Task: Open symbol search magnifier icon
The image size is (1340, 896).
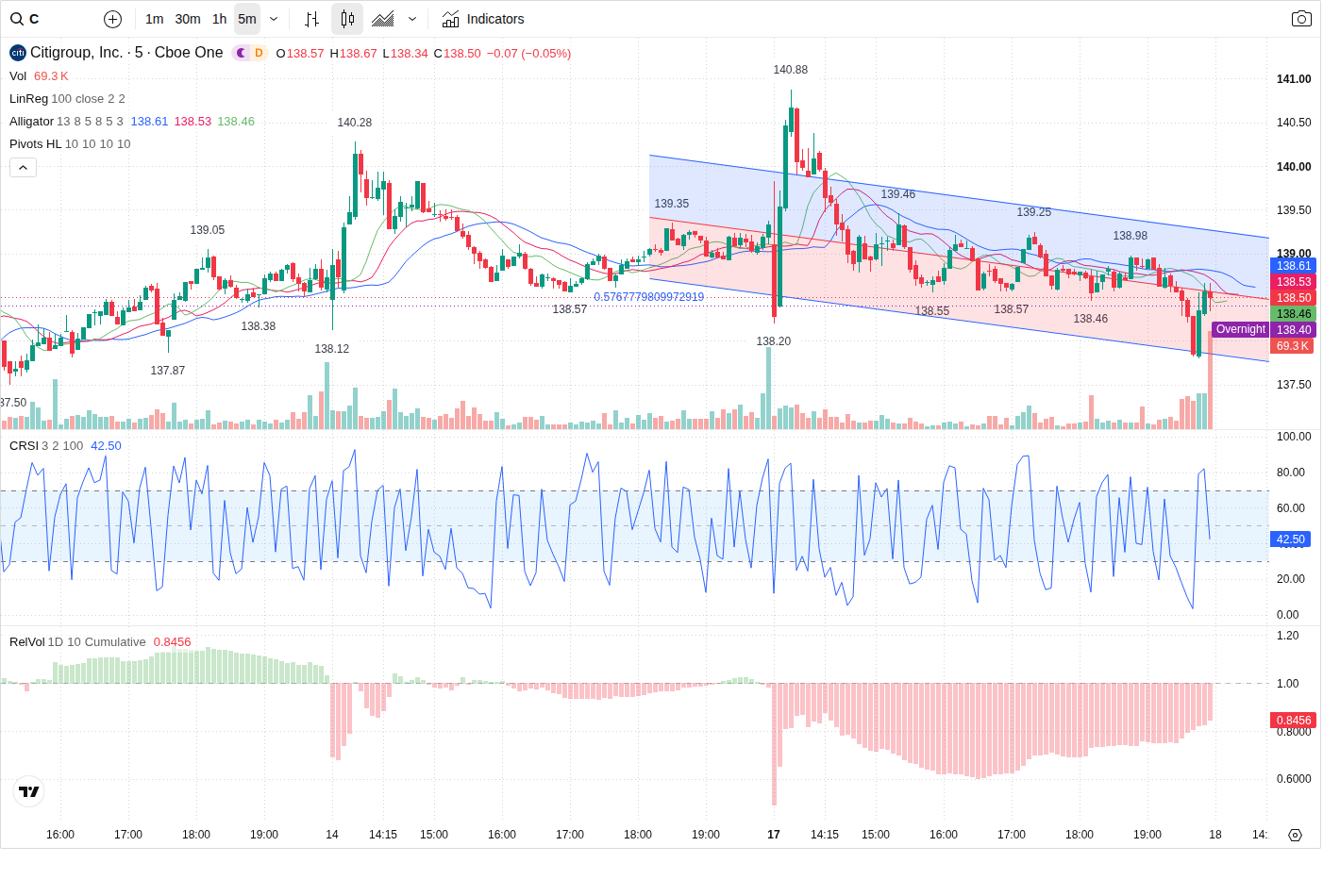Action: [17, 19]
